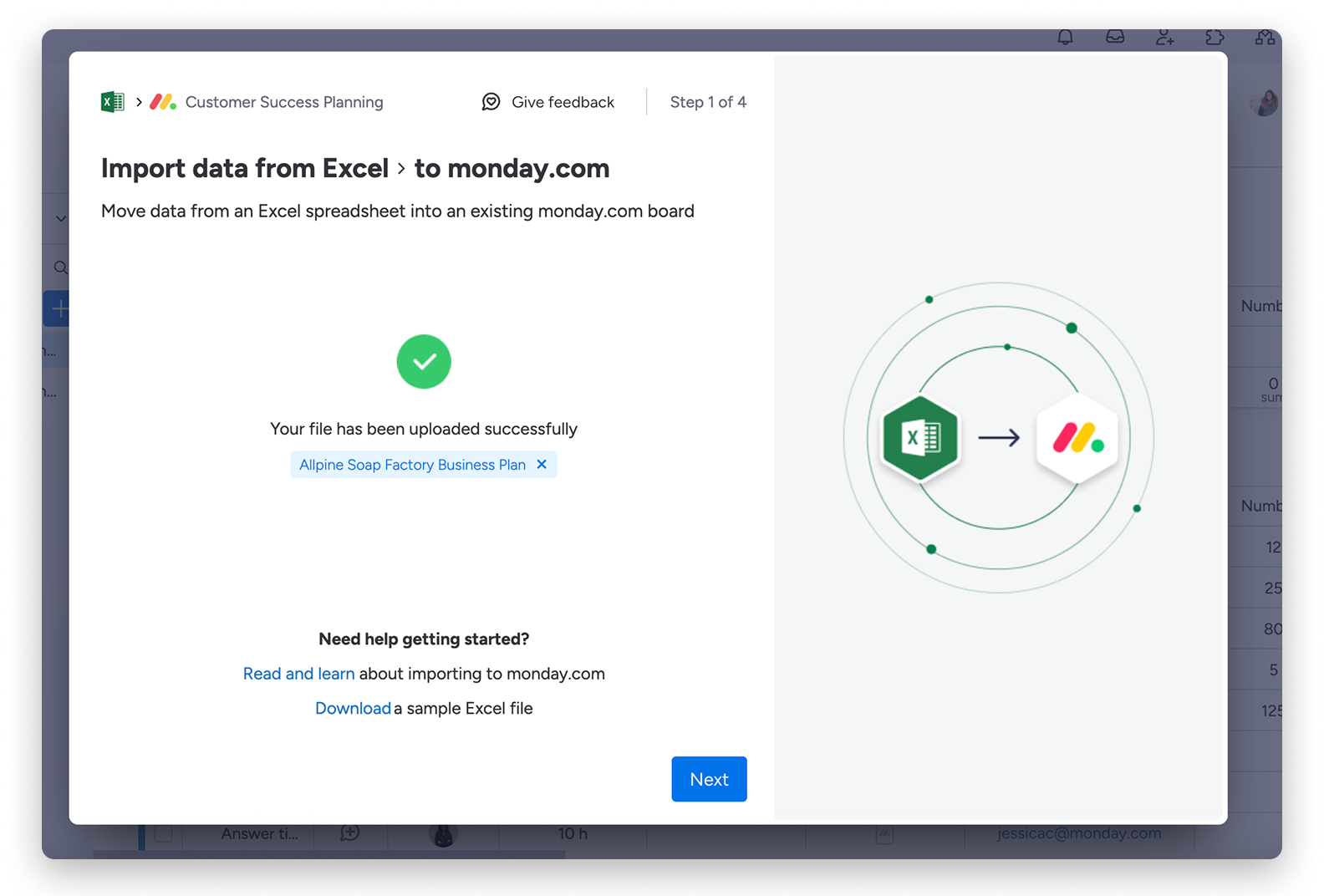Click 'Your file has been uploaded successfully' text
Image resolution: width=1324 pixels, height=896 pixels.
(424, 429)
